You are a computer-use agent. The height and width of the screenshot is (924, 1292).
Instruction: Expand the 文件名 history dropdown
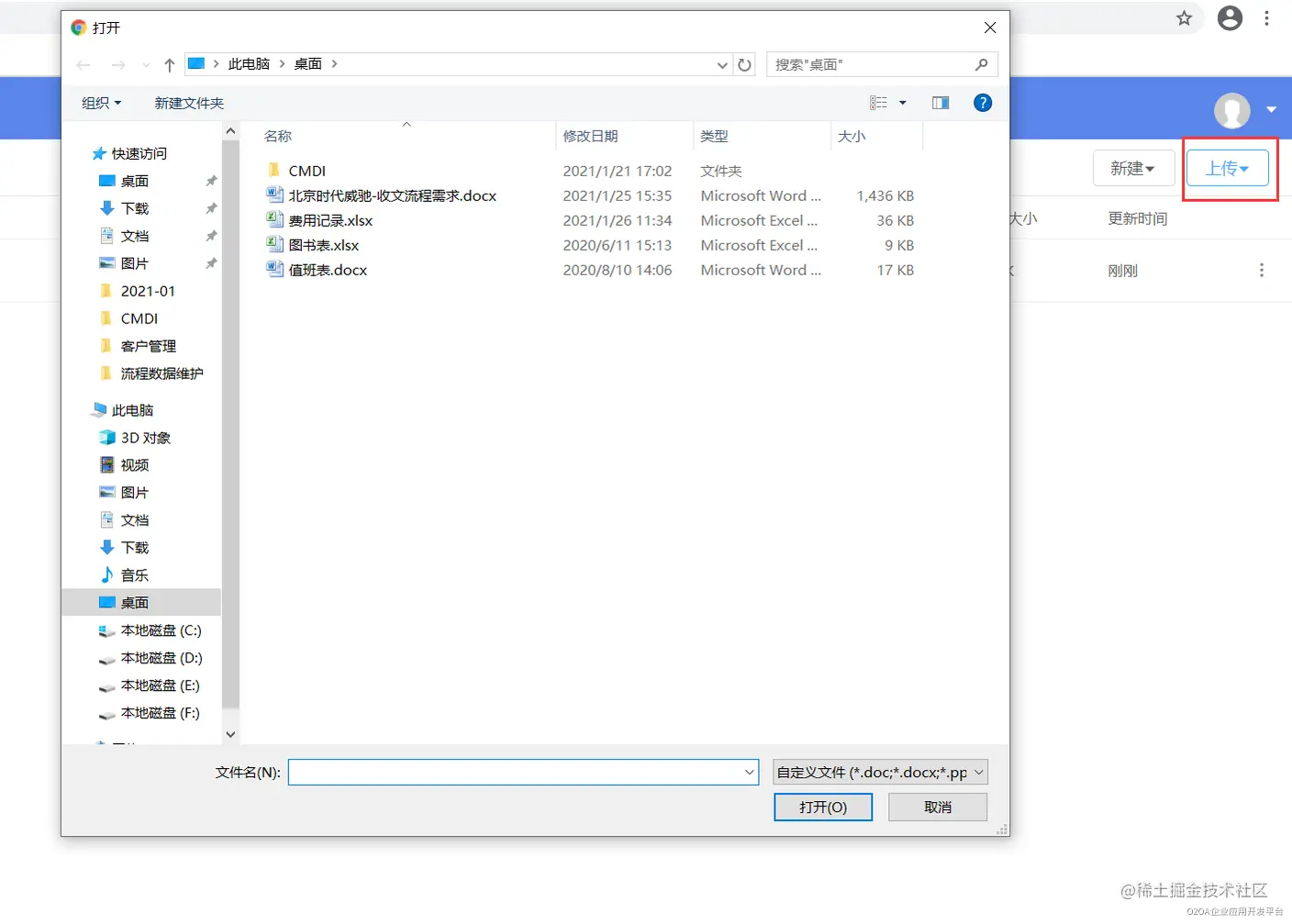pyautogui.click(x=750, y=773)
